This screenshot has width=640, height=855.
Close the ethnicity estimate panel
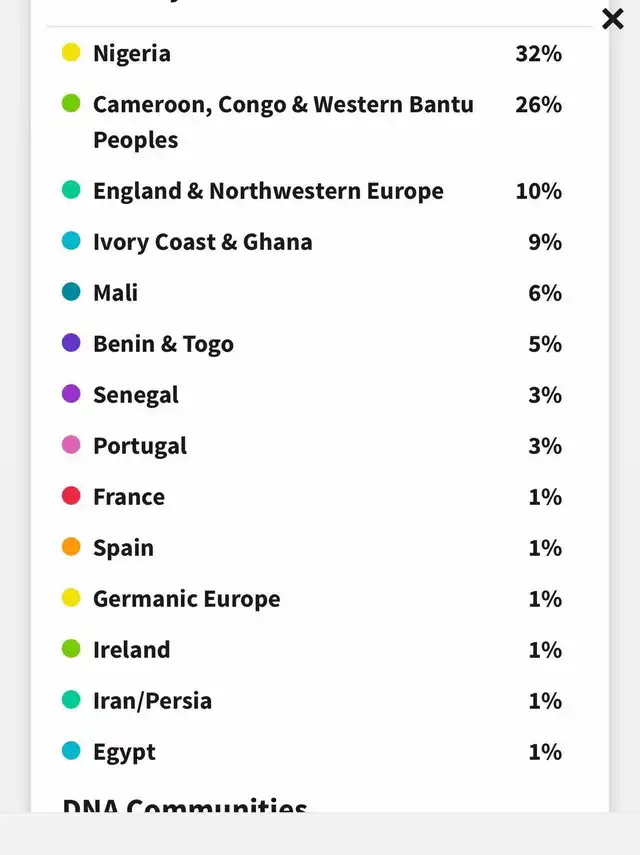coord(612,19)
